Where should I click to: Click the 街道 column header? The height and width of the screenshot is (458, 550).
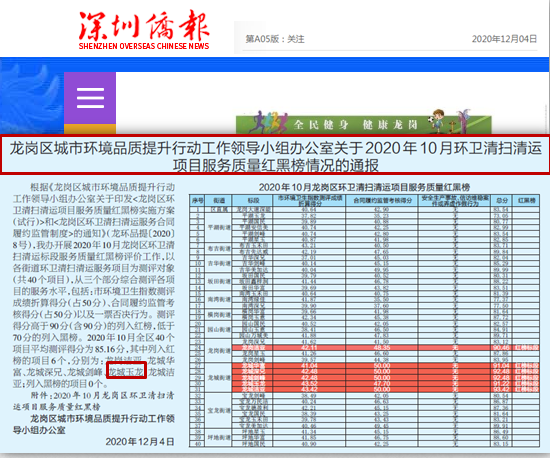pos(219,200)
